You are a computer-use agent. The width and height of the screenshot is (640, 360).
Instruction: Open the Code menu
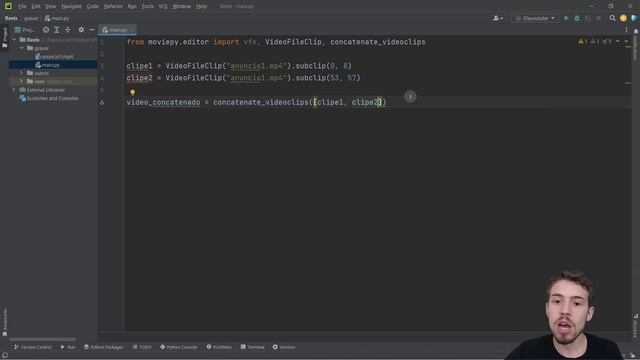click(x=93, y=7)
